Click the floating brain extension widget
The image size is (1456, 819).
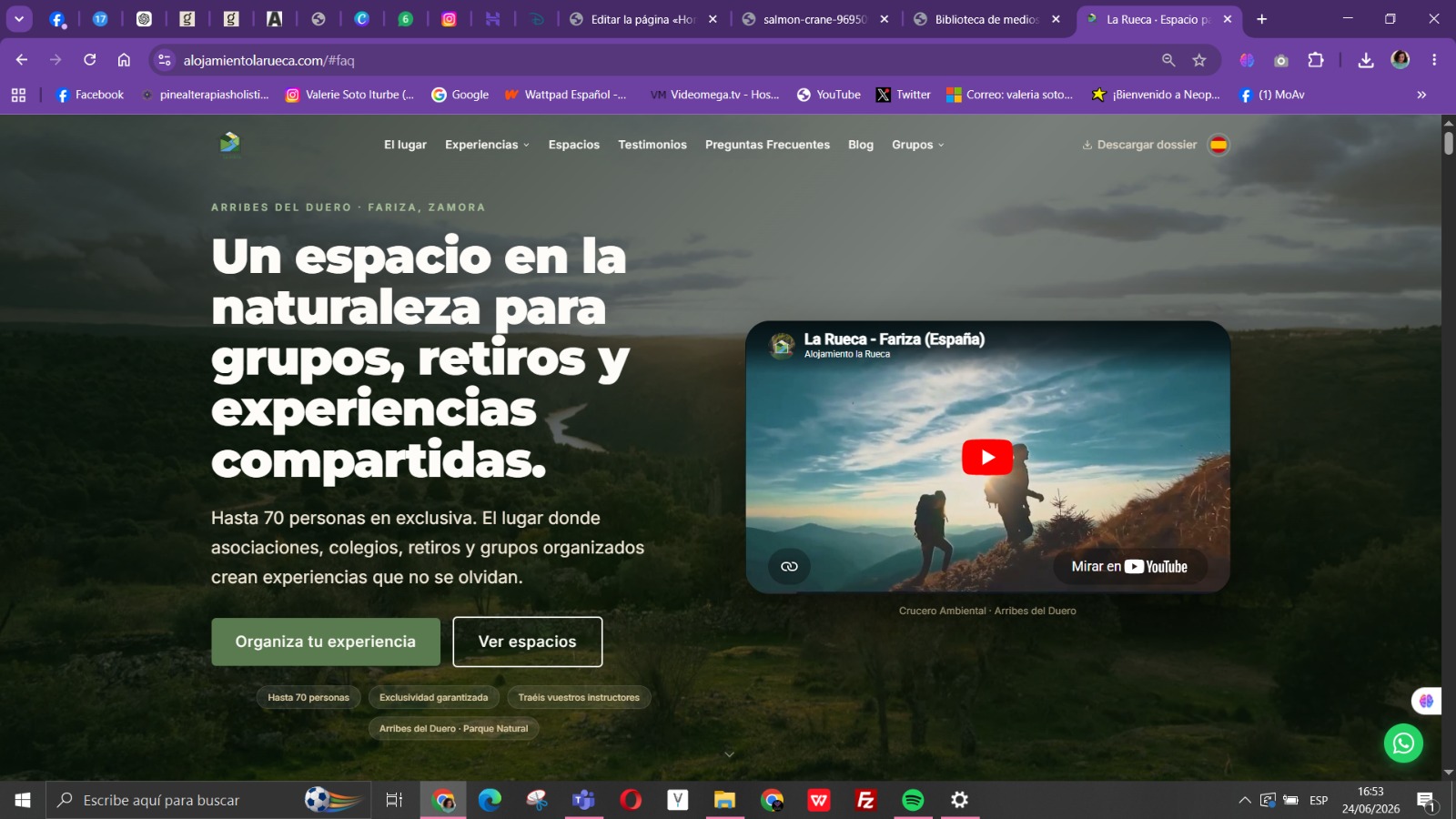(x=1426, y=701)
